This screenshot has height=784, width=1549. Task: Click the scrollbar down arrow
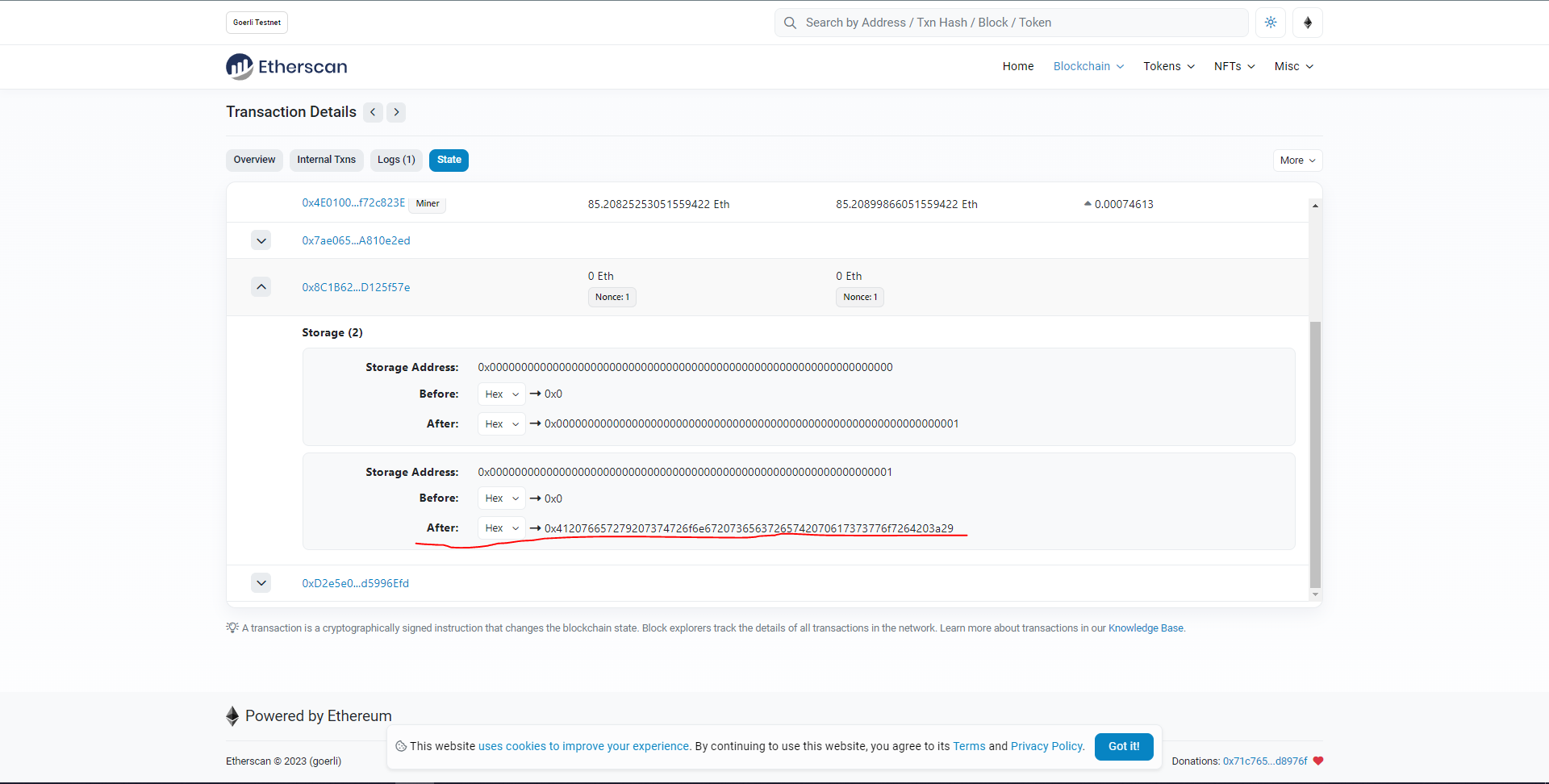(1315, 594)
